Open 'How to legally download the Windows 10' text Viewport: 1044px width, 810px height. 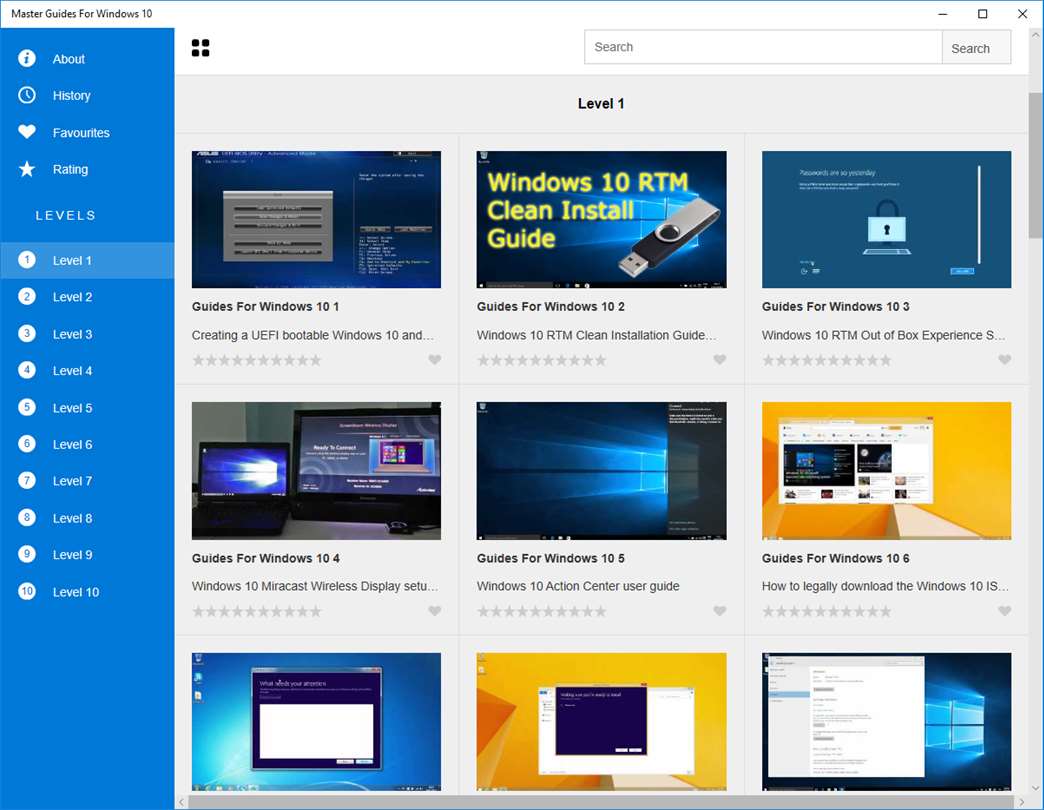coord(885,586)
